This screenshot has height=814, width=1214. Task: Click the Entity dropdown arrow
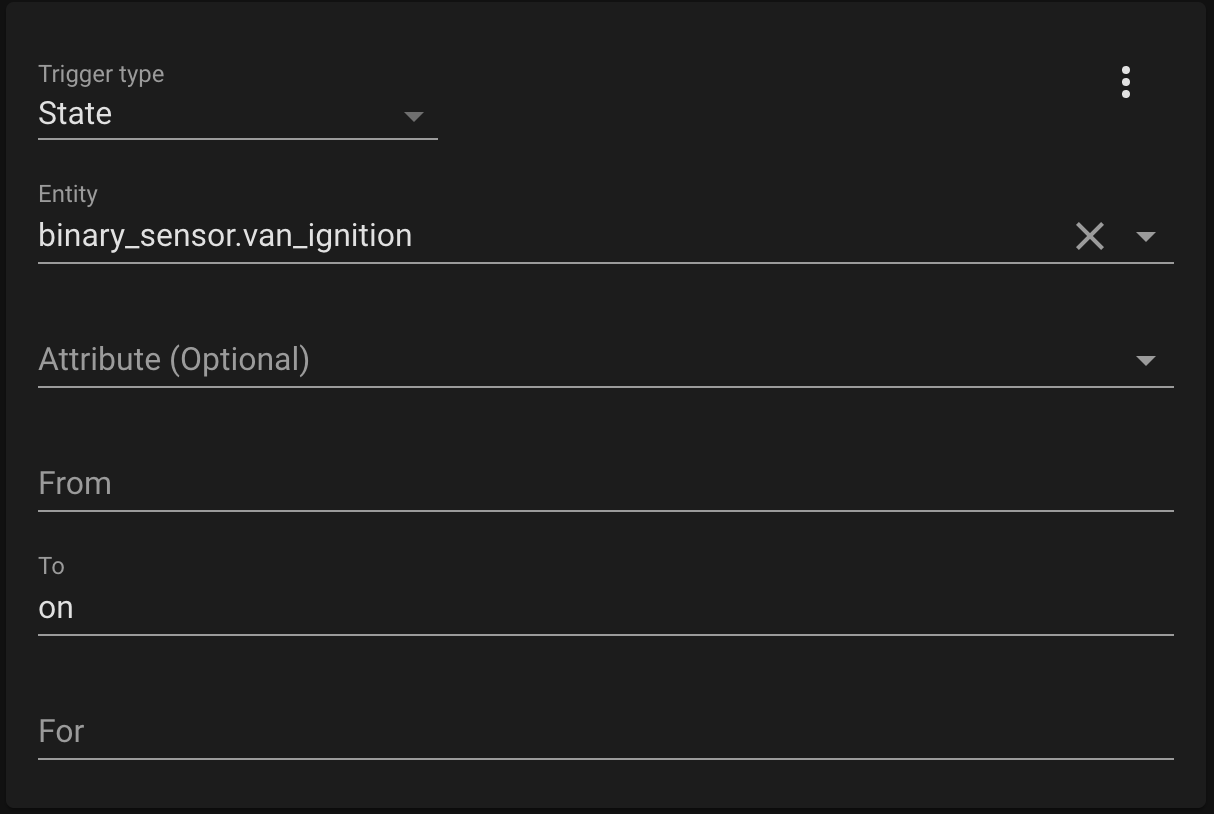pos(1147,238)
